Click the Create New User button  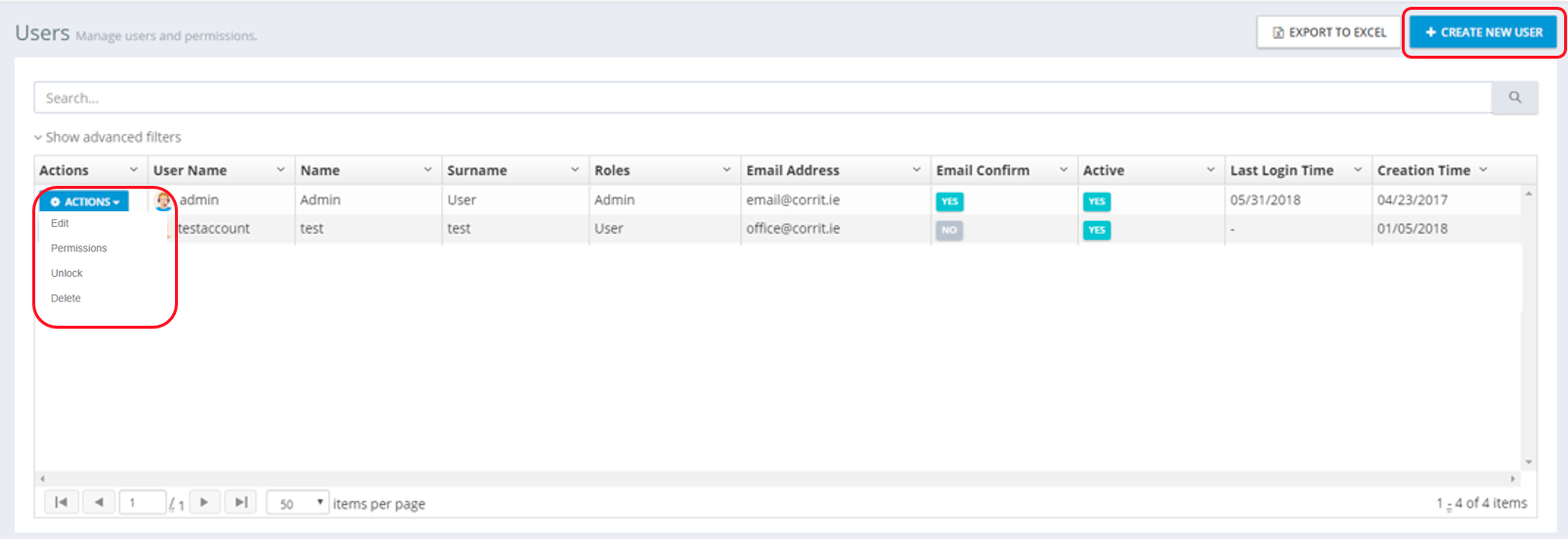(1483, 32)
